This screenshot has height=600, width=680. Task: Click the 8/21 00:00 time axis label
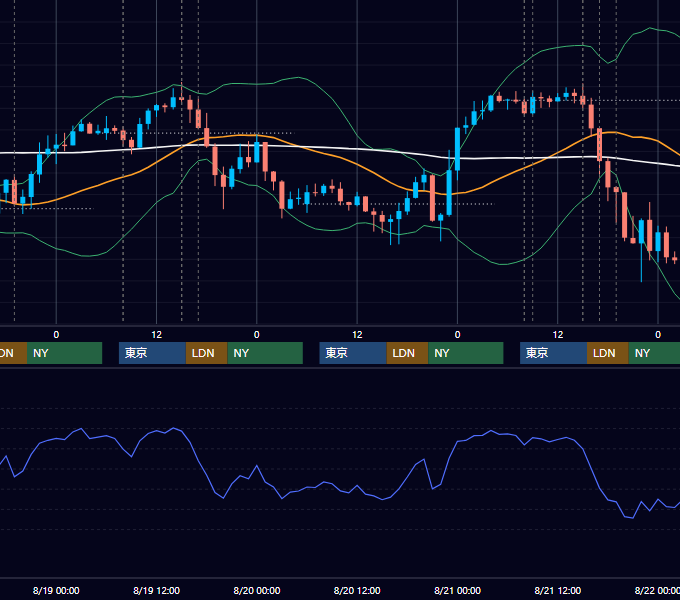pos(458,590)
